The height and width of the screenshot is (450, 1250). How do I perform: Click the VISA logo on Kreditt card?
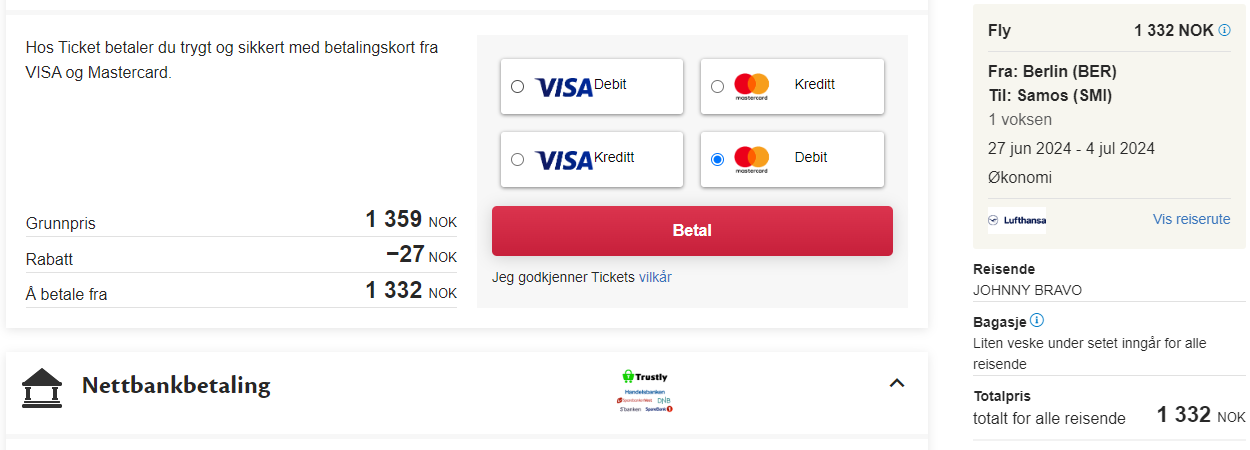click(564, 160)
